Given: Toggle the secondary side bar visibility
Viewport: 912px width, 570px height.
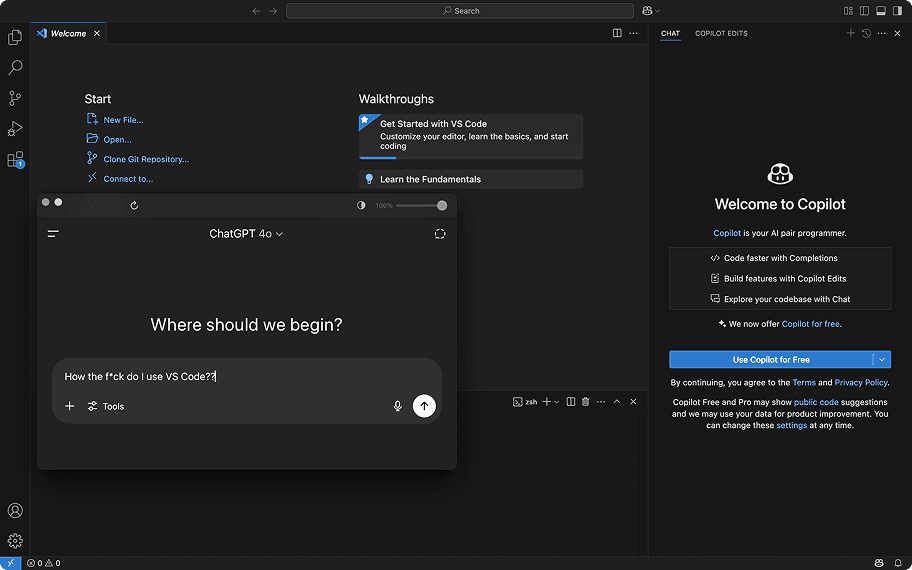Looking at the screenshot, I should 897,10.
